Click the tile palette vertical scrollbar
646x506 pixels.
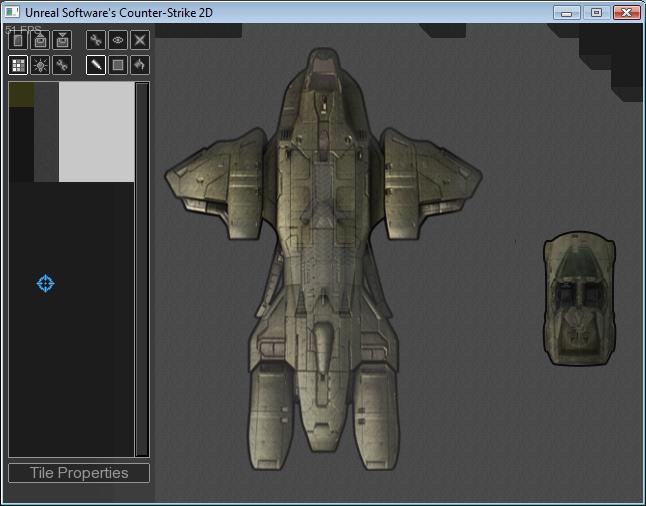pos(142,269)
